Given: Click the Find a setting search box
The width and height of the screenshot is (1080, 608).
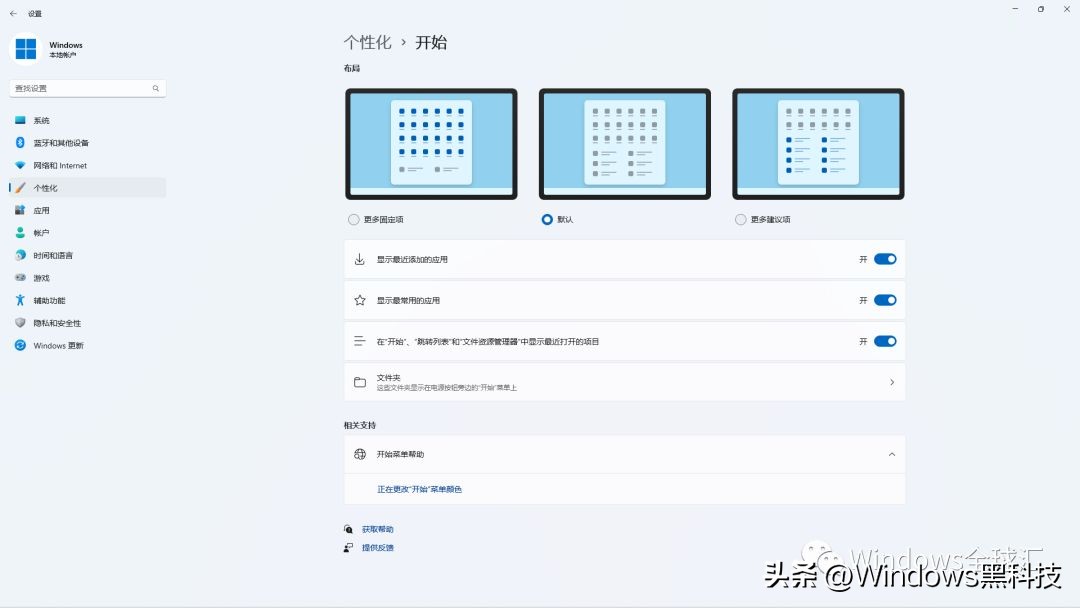Looking at the screenshot, I should (x=87, y=88).
